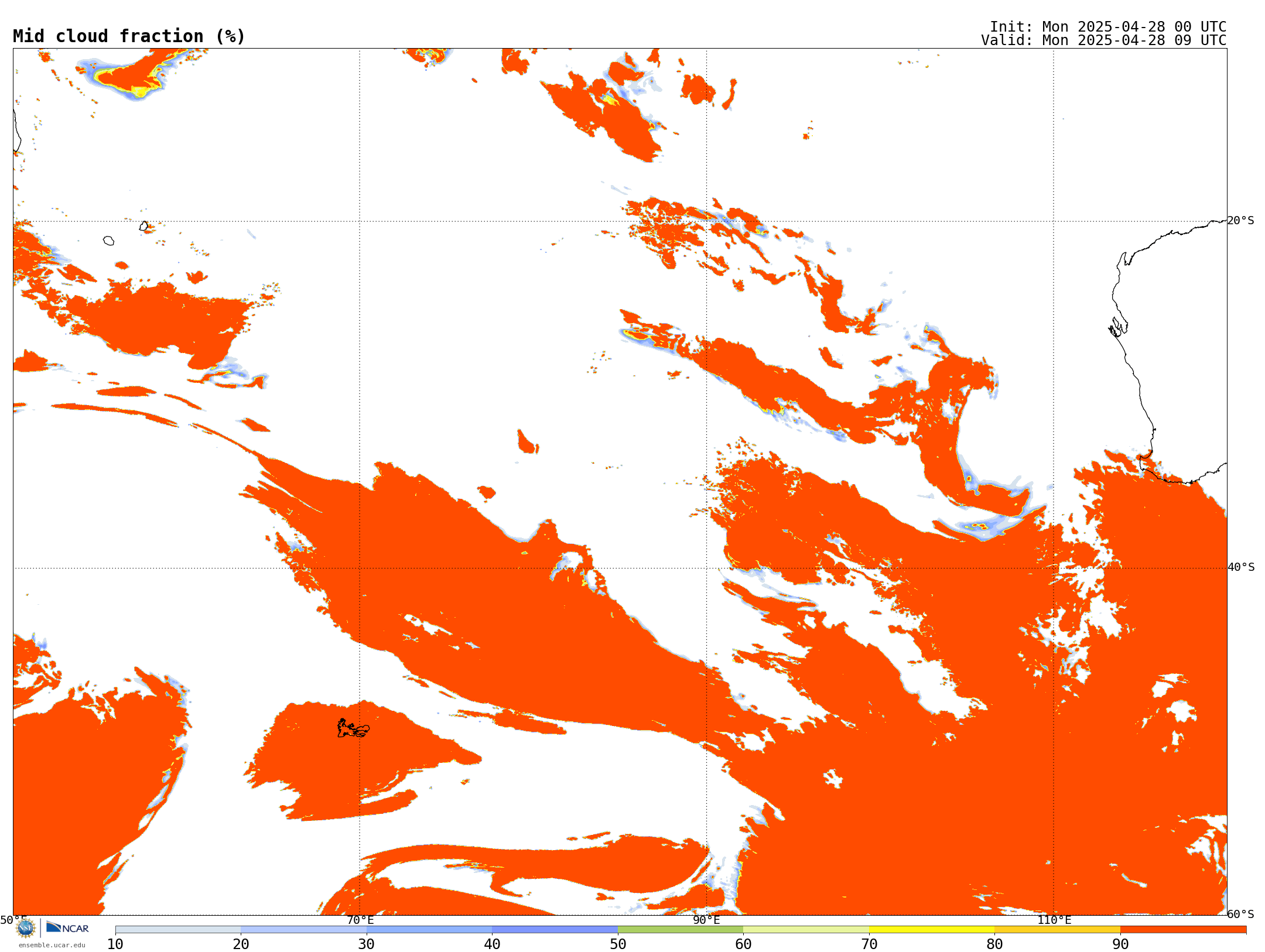Click the 80–90 gold colorbar segment
This screenshot has height=952, width=1265.
point(1057,930)
